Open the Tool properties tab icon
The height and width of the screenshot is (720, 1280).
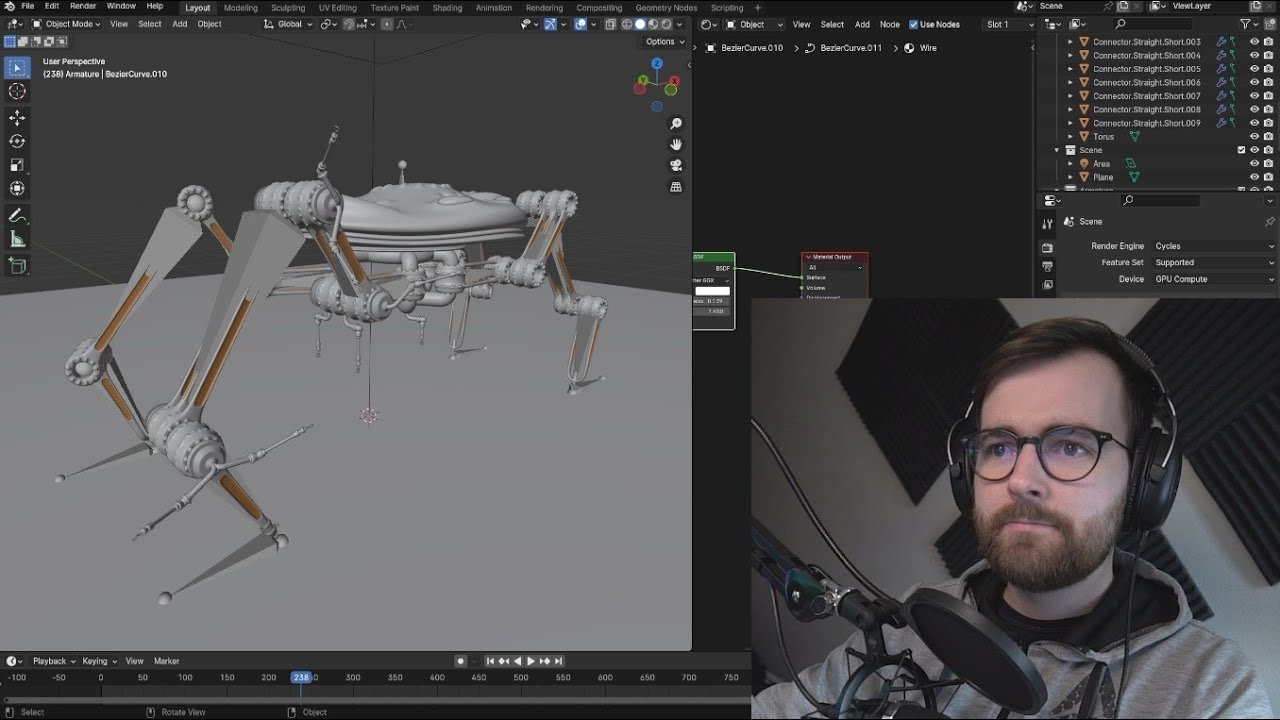pos(1047,224)
